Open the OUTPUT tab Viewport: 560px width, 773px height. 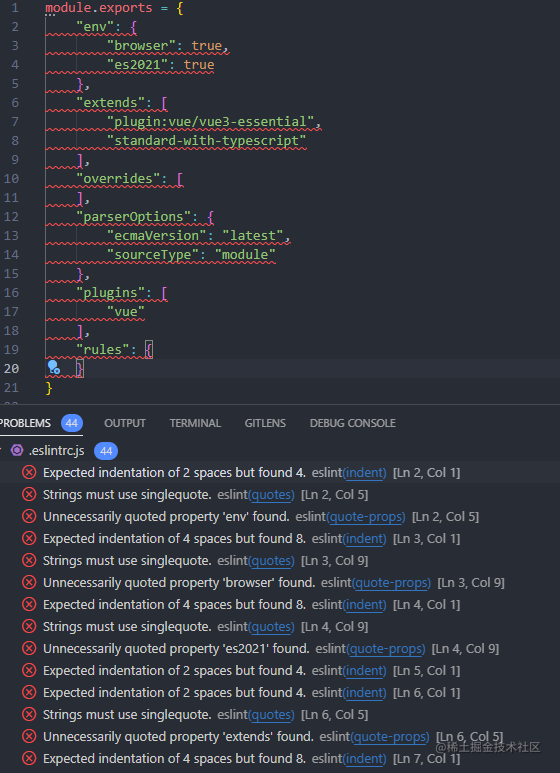pos(125,423)
